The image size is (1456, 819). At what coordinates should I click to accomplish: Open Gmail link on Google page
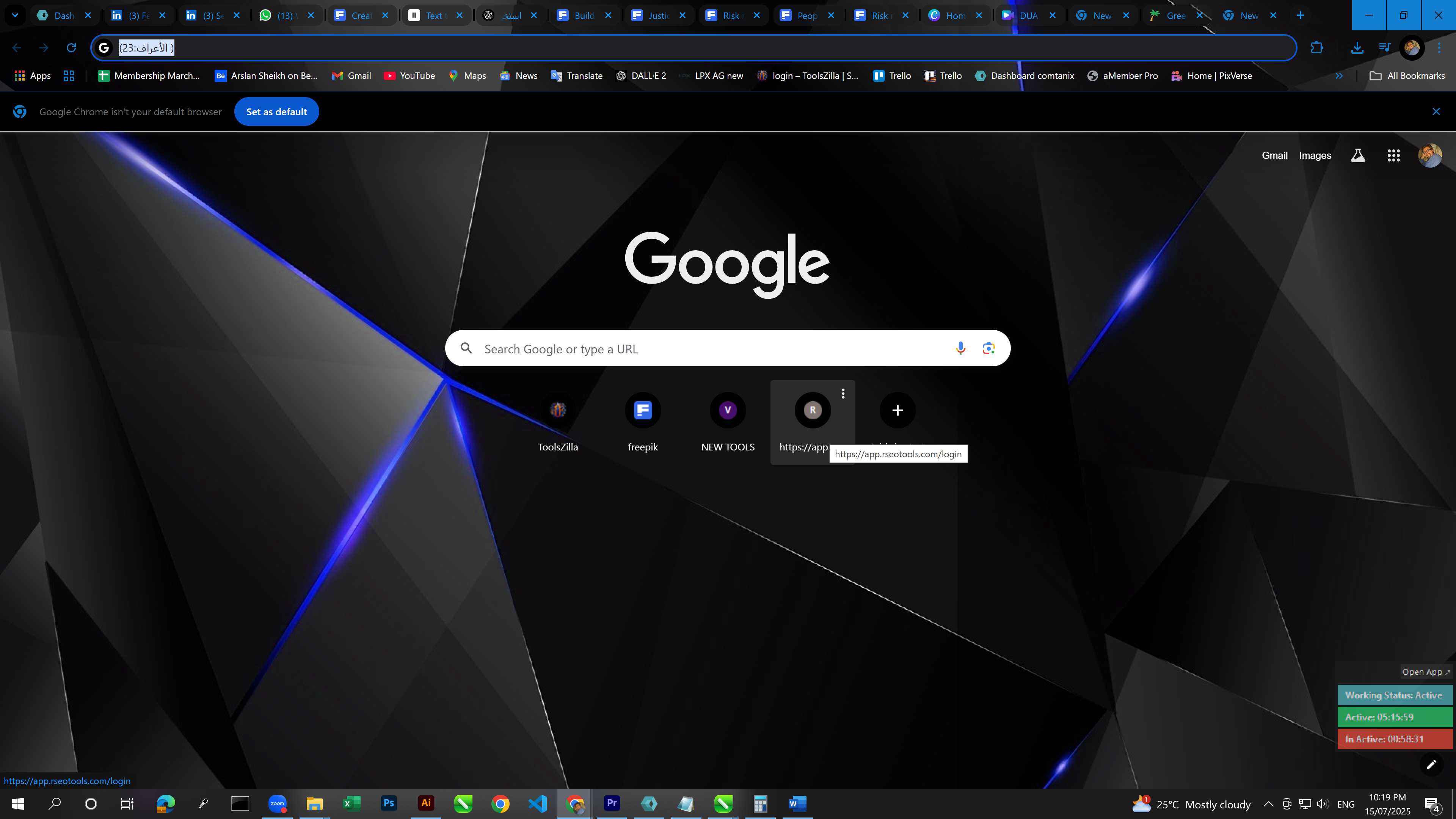[1274, 155]
